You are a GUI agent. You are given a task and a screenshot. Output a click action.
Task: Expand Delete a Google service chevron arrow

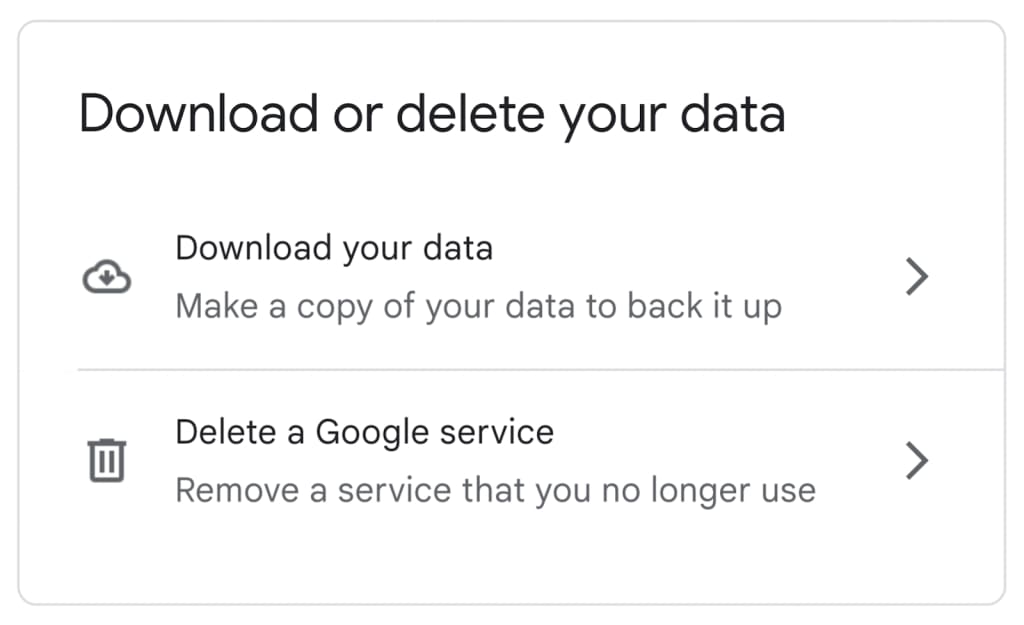pos(916,461)
